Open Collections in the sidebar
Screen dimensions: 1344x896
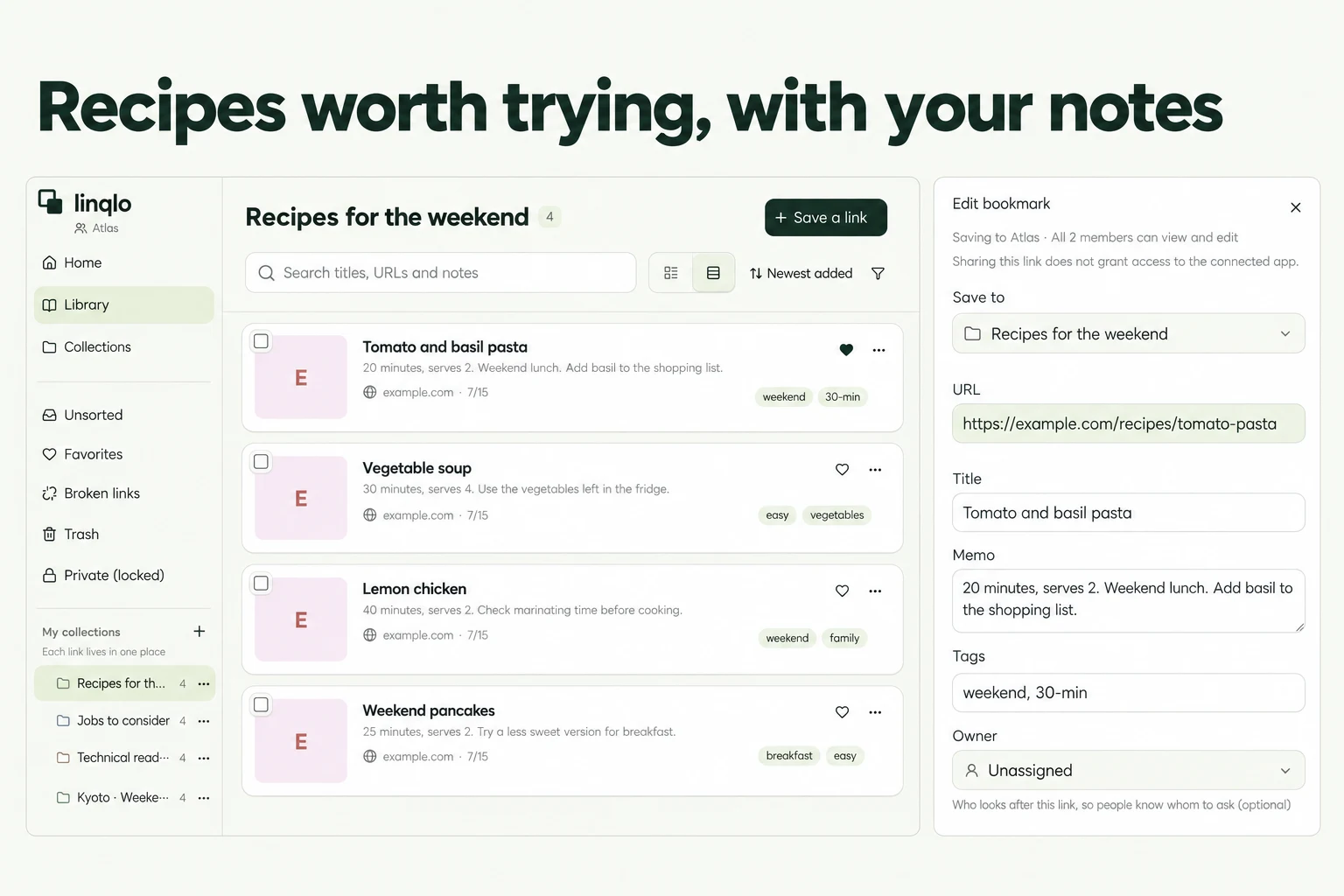pyautogui.click(x=124, y=346)
